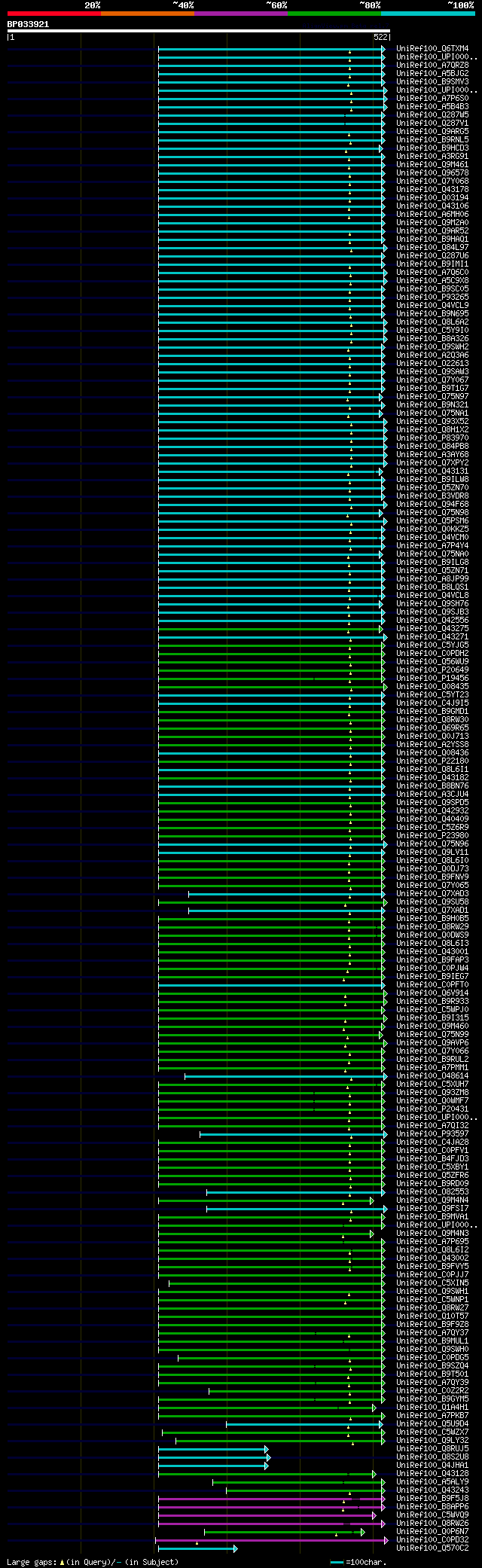Select the UniRef100_Q9FSI7 label
Image resolution: width=482 pixels, height=1568 pixels.
(432, 1209)
